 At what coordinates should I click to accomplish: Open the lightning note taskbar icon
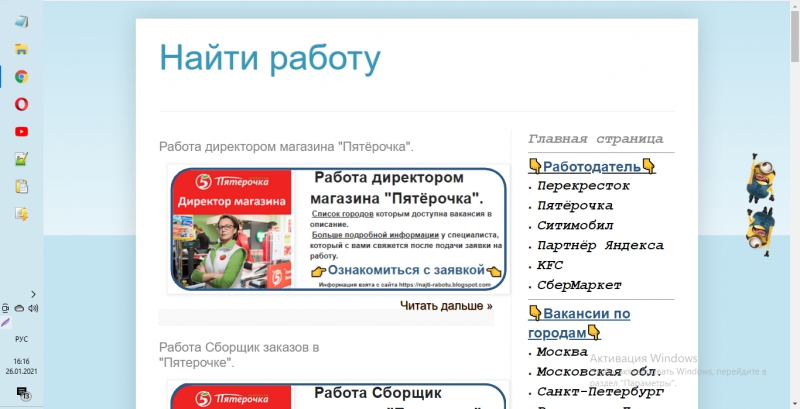click(21, 214)
